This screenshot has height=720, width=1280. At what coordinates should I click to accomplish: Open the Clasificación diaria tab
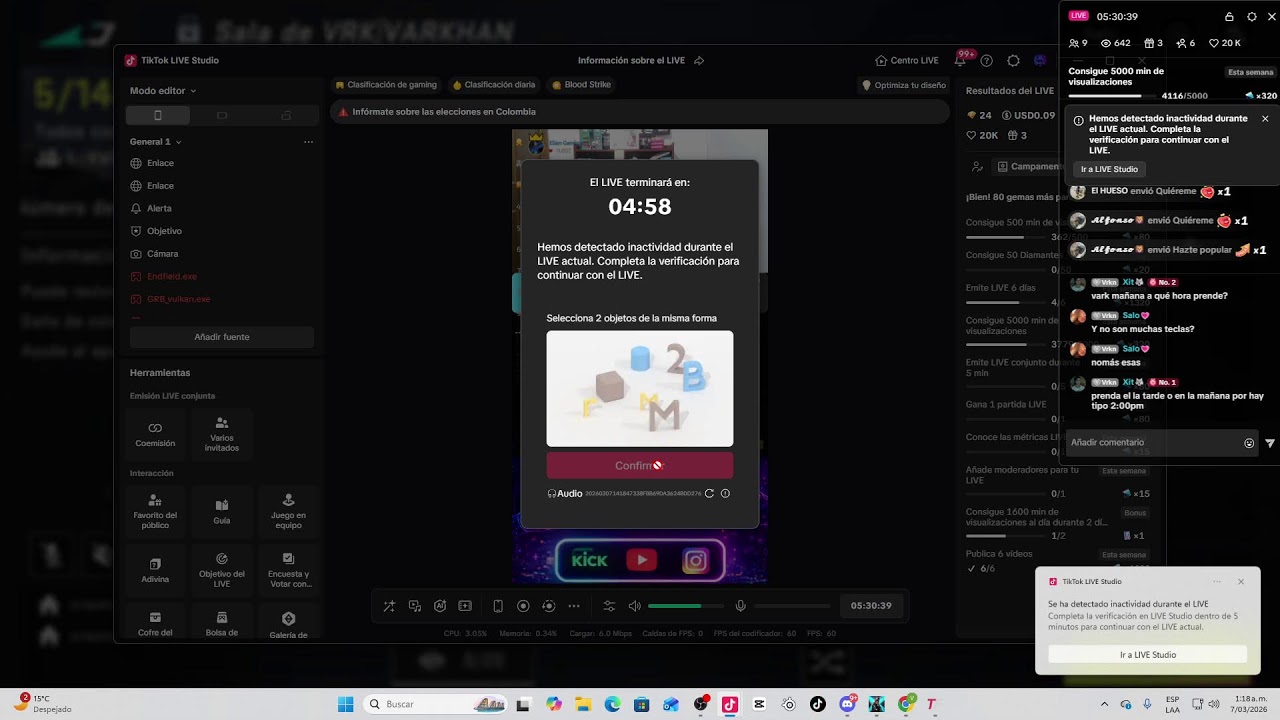tap(494, 85)
